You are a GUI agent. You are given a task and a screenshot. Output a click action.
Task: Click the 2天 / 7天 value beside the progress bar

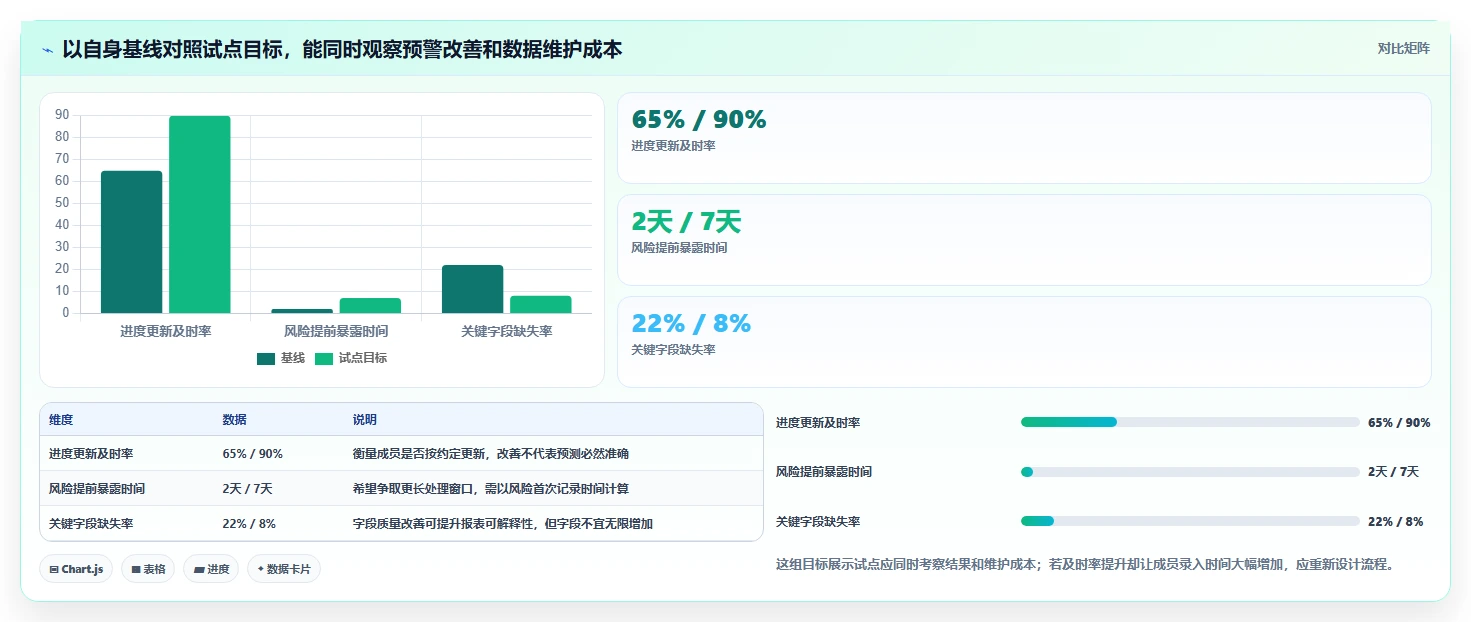1393,472
